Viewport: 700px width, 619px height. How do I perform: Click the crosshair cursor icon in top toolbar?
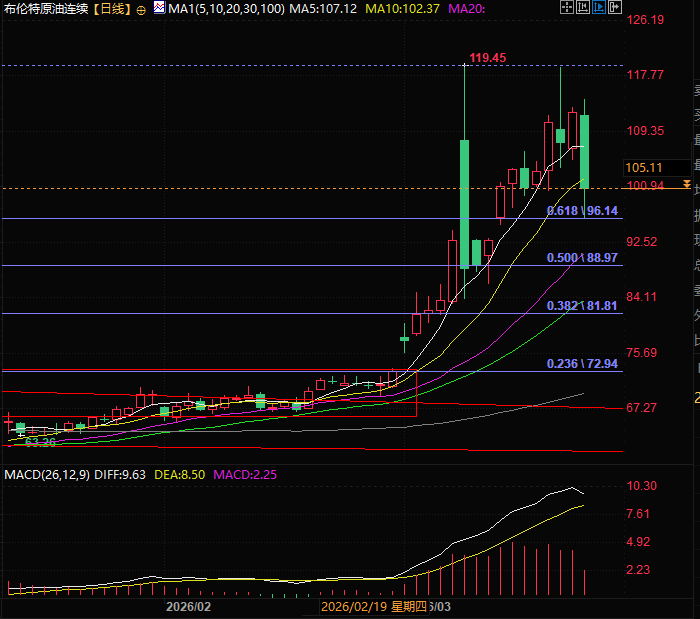point(566,8)
